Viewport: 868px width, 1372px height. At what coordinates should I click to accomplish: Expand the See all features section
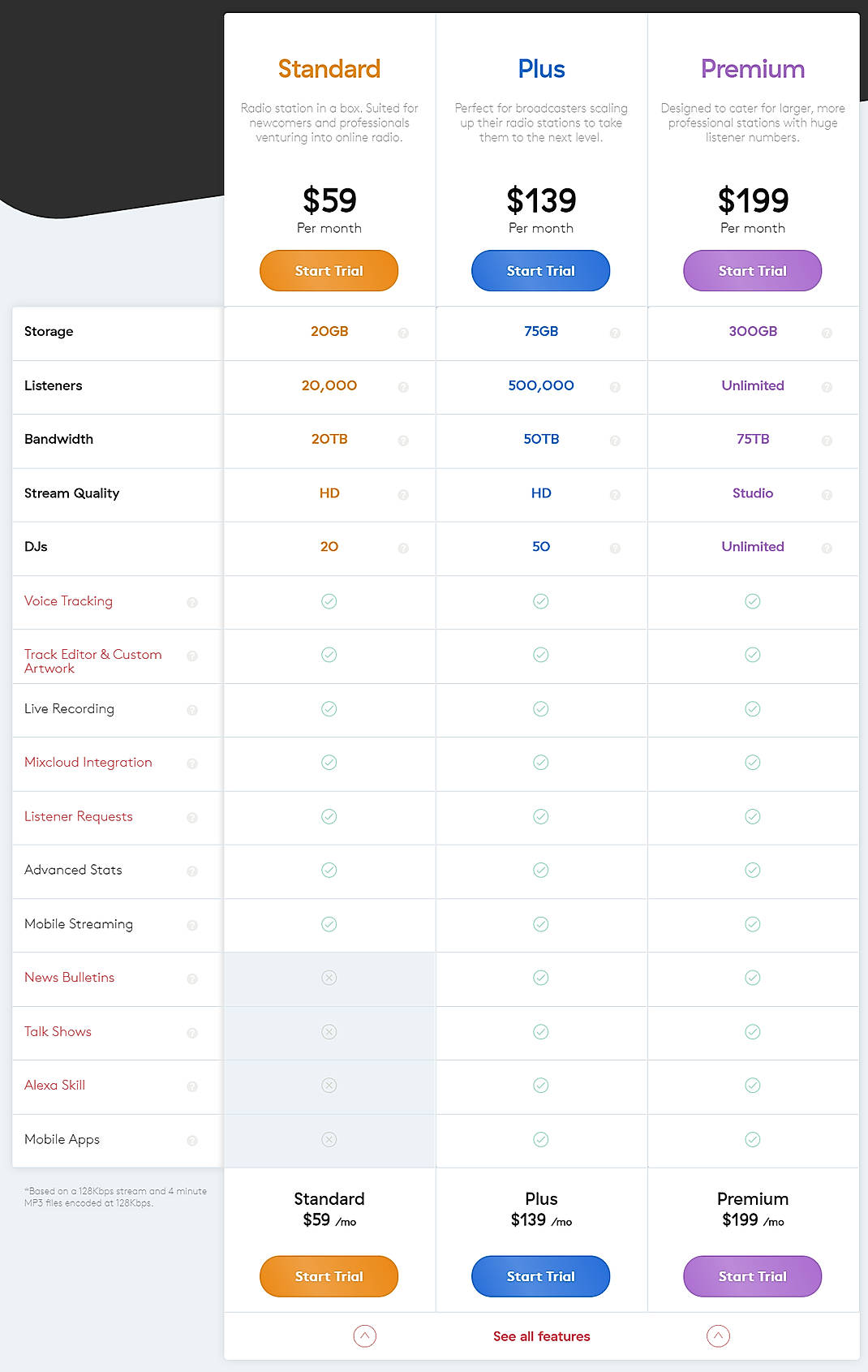click(541, 1335)
